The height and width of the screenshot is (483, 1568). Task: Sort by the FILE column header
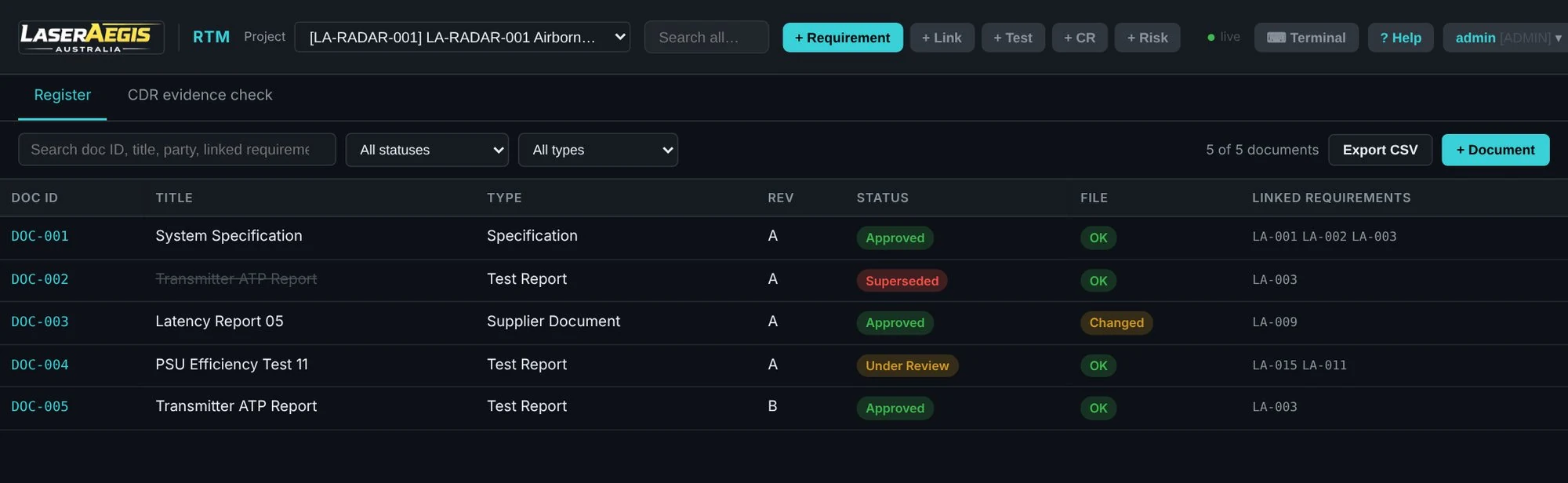click(1094, 198)
